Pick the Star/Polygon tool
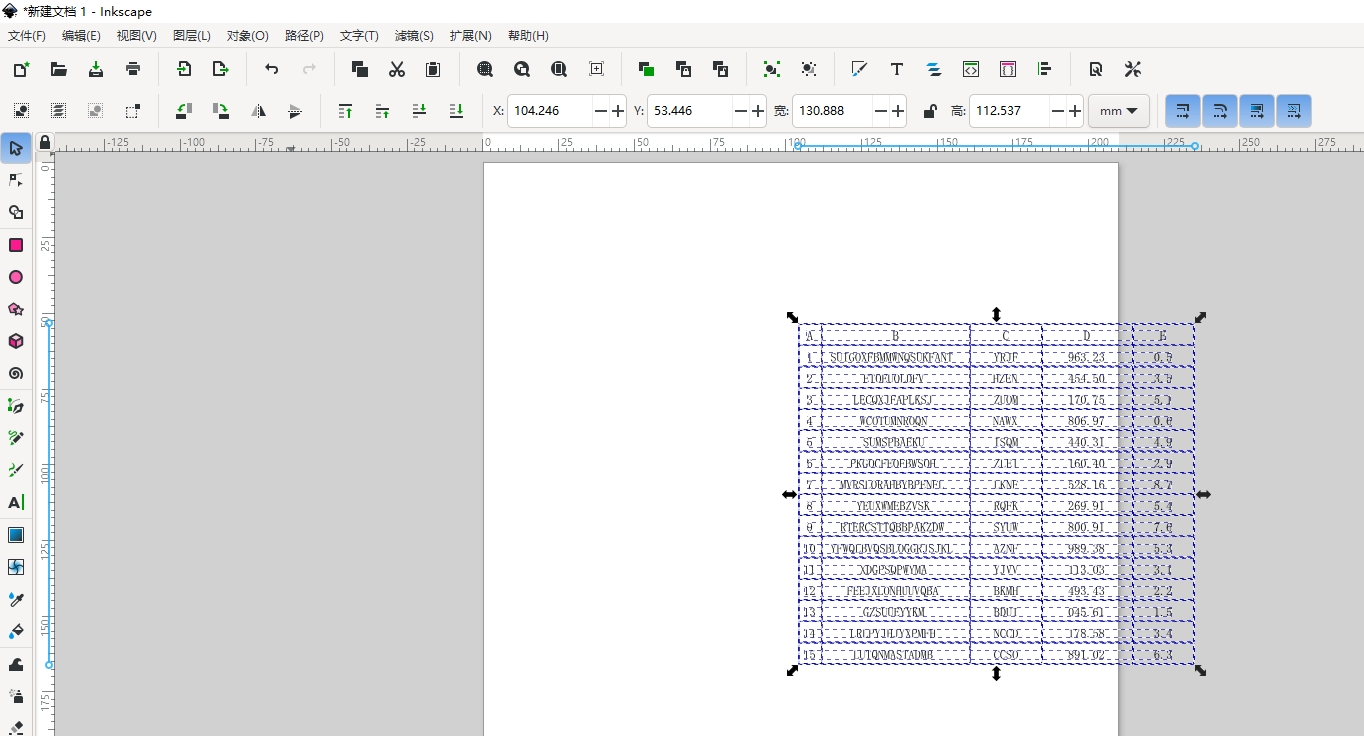 tap(16, 309)
